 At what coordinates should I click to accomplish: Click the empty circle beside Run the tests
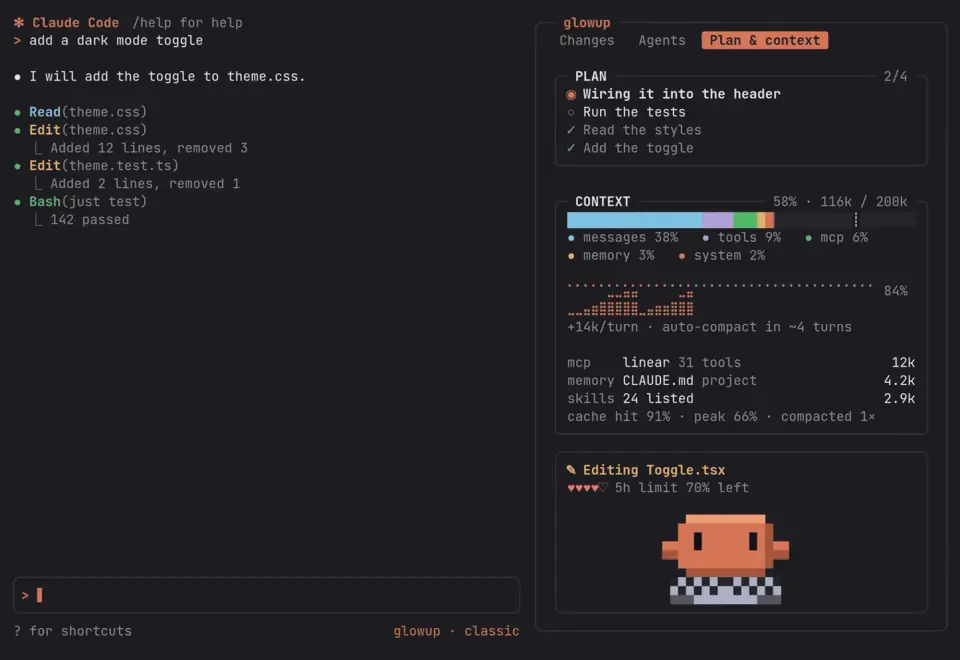[x=571, y=113]
